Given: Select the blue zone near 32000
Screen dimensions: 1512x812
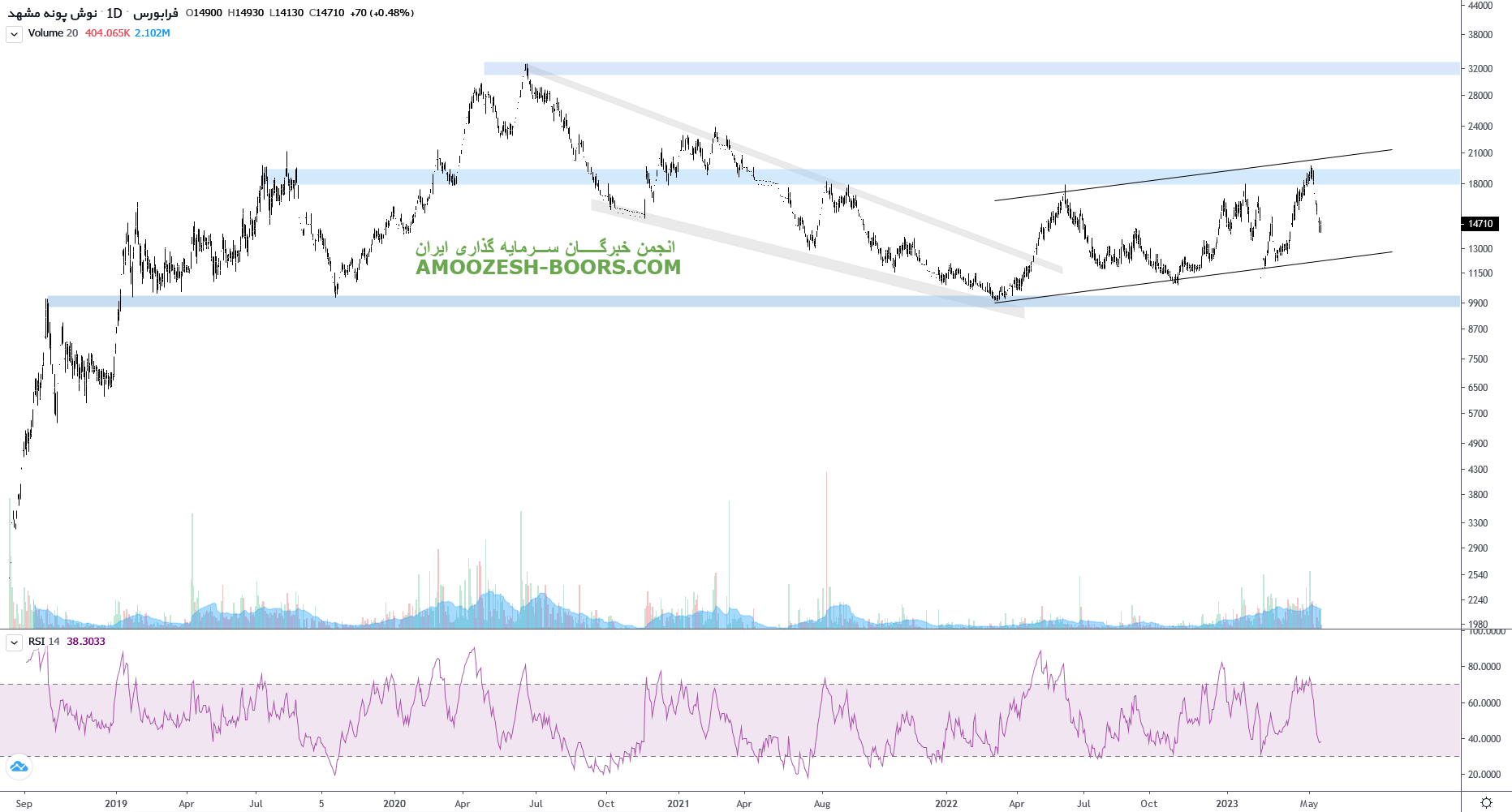Looking at the screenshot, I should click(974, 69).
